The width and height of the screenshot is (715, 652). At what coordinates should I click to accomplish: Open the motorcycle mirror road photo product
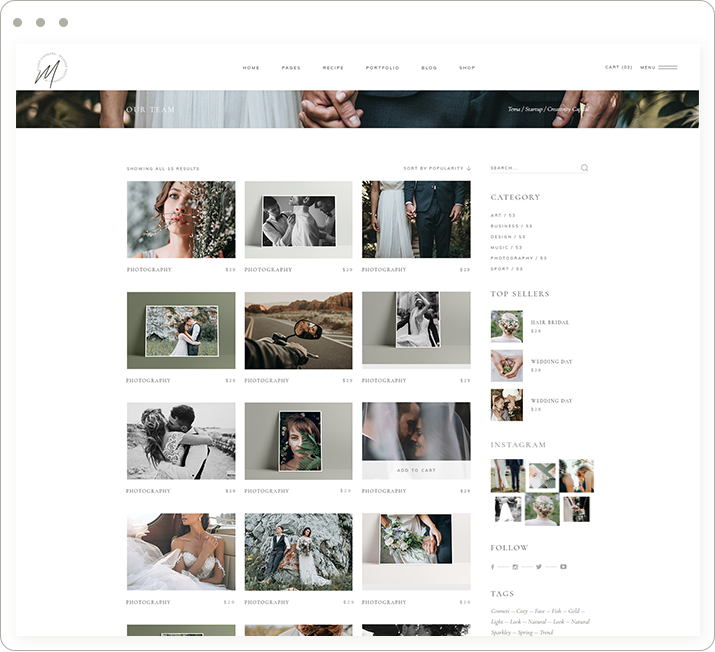(x=298, y=331)
